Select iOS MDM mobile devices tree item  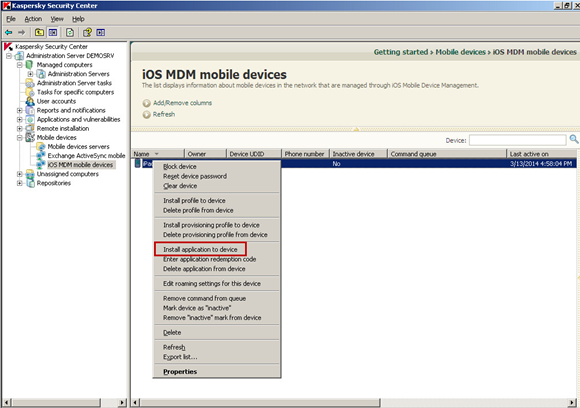tap(80, 165)
